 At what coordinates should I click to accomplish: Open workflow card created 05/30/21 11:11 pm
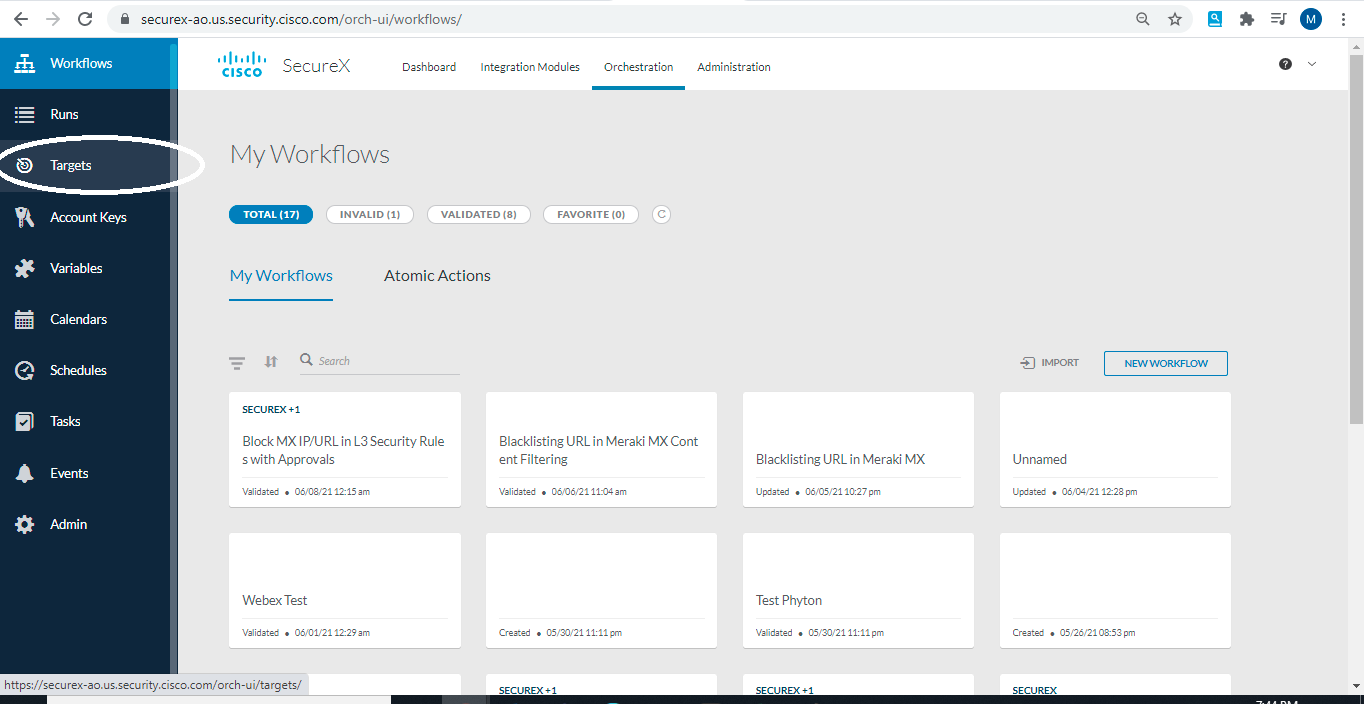coord(601,590)
